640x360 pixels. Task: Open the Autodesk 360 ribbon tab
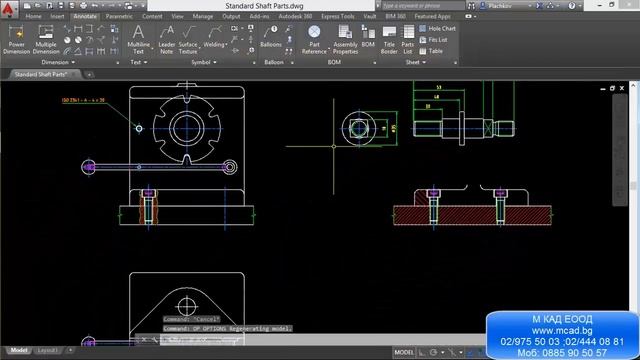[295, 16]
